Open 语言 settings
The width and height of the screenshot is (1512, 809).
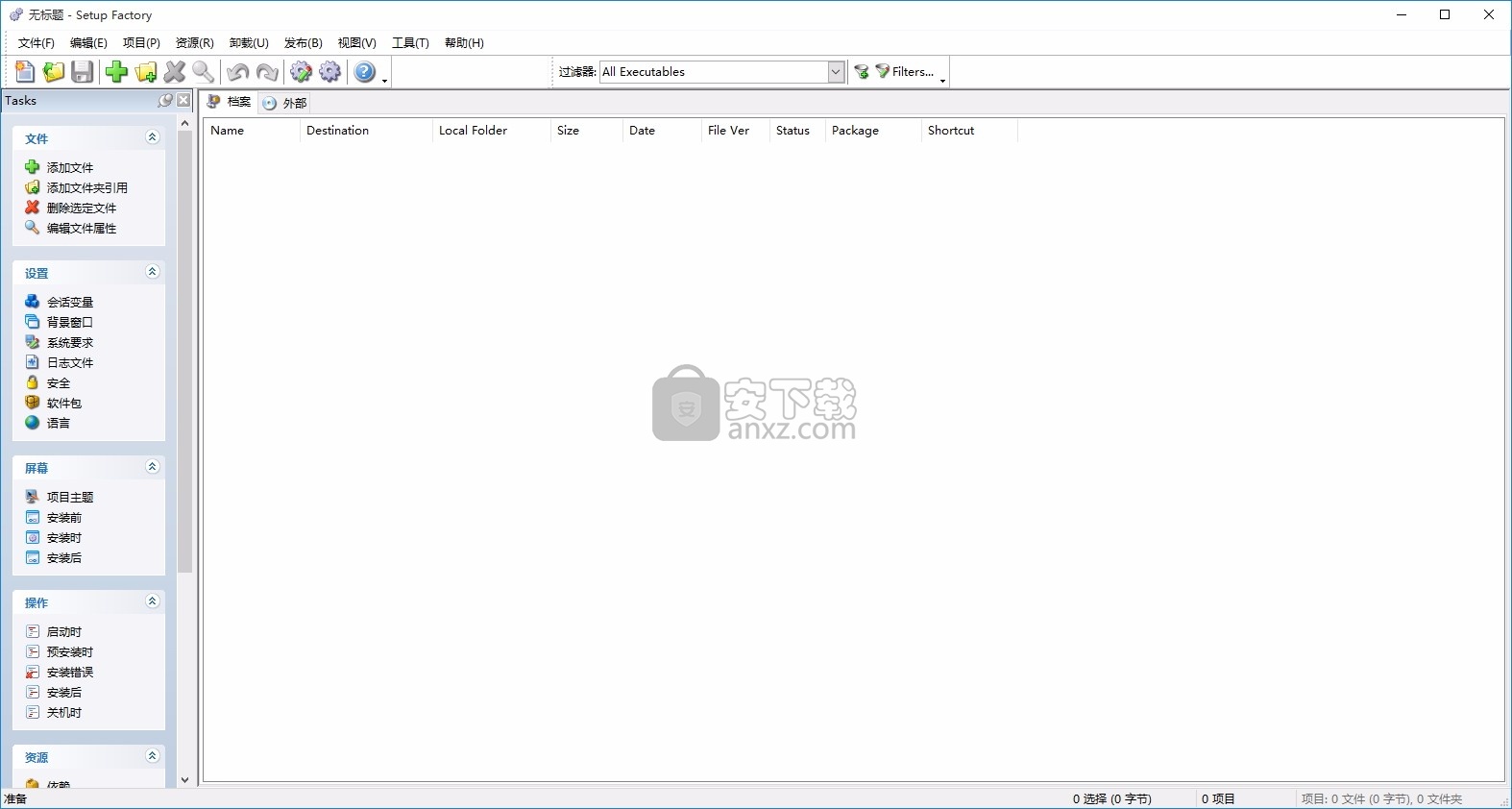click(59, 423)
